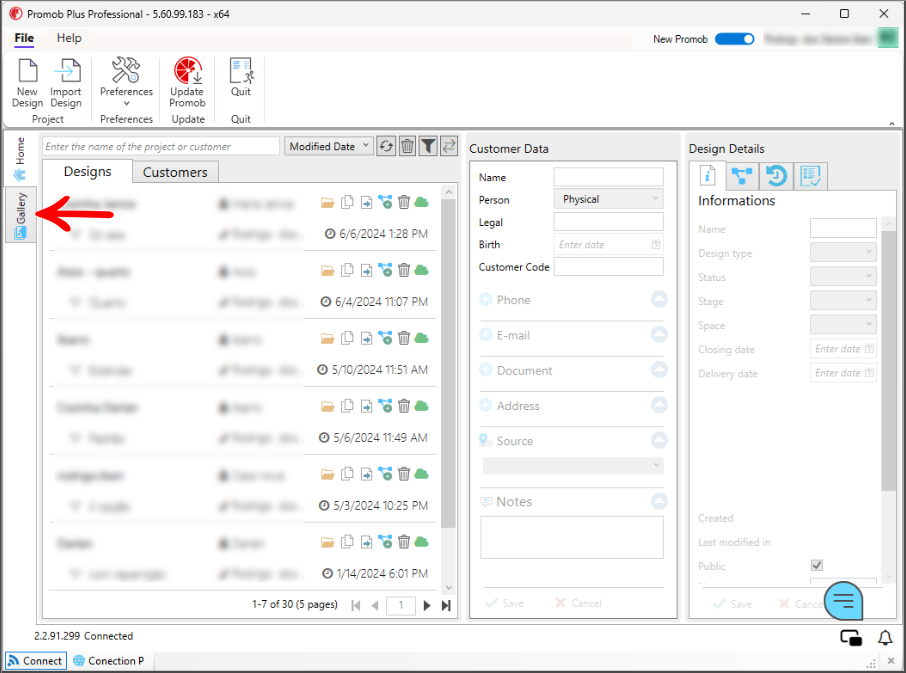Click Cancel in Customer Data panel
Image resolution: width=906 pixels, height=673 pixels.
coord(578,603)
